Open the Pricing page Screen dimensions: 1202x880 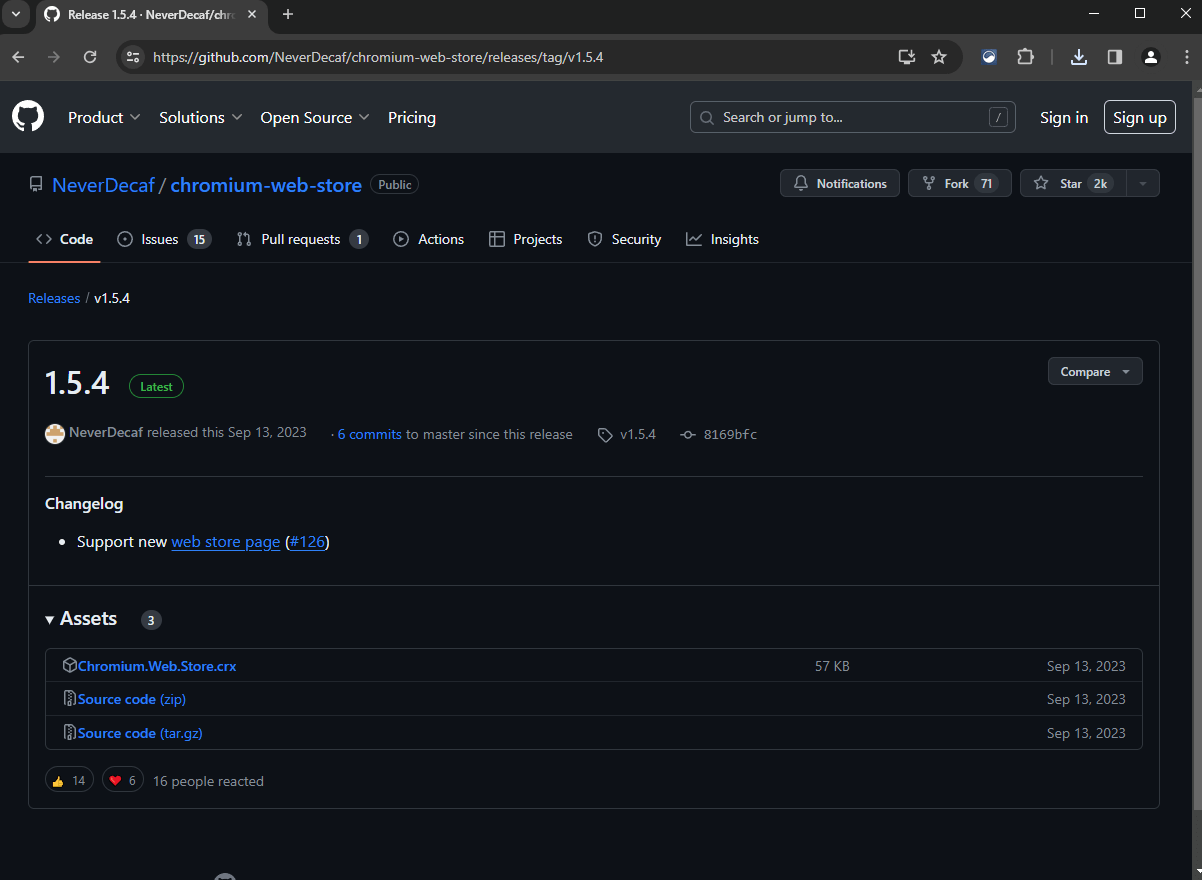click(412, 118)
